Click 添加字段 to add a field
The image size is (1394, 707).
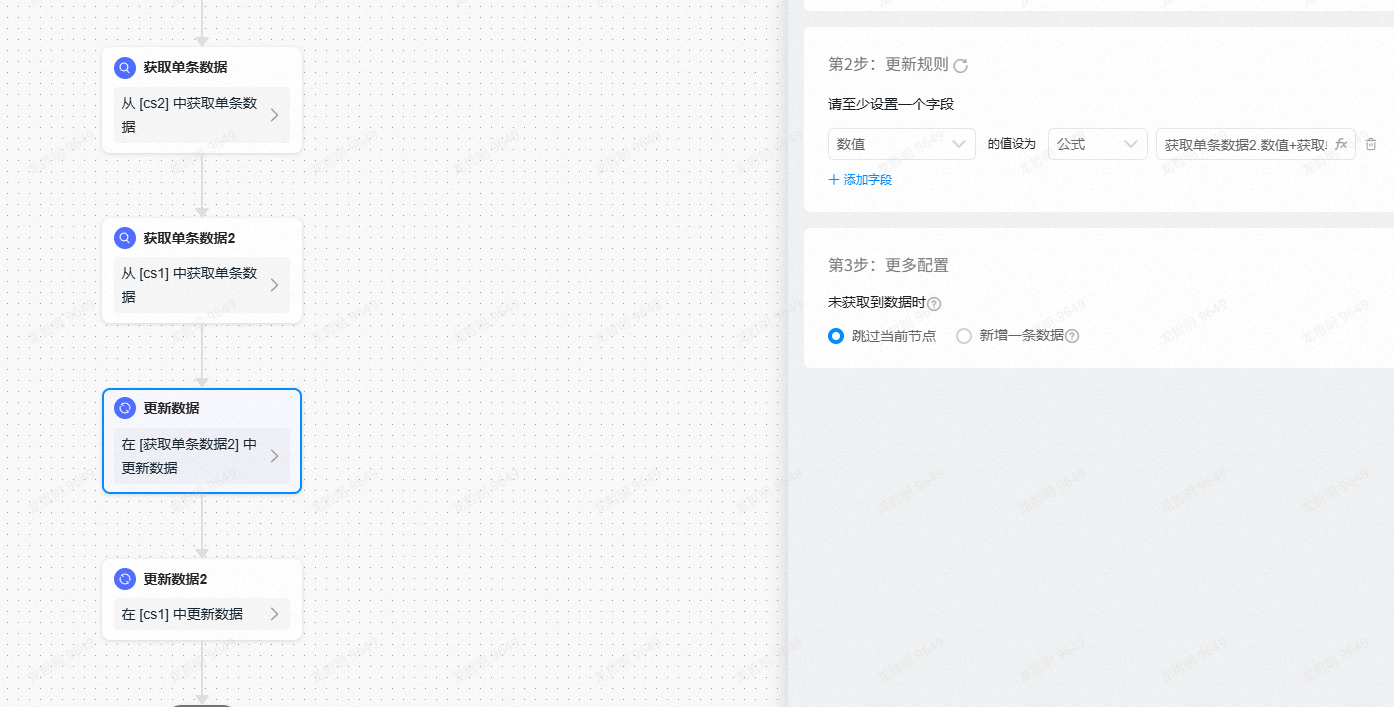point(860,180)
